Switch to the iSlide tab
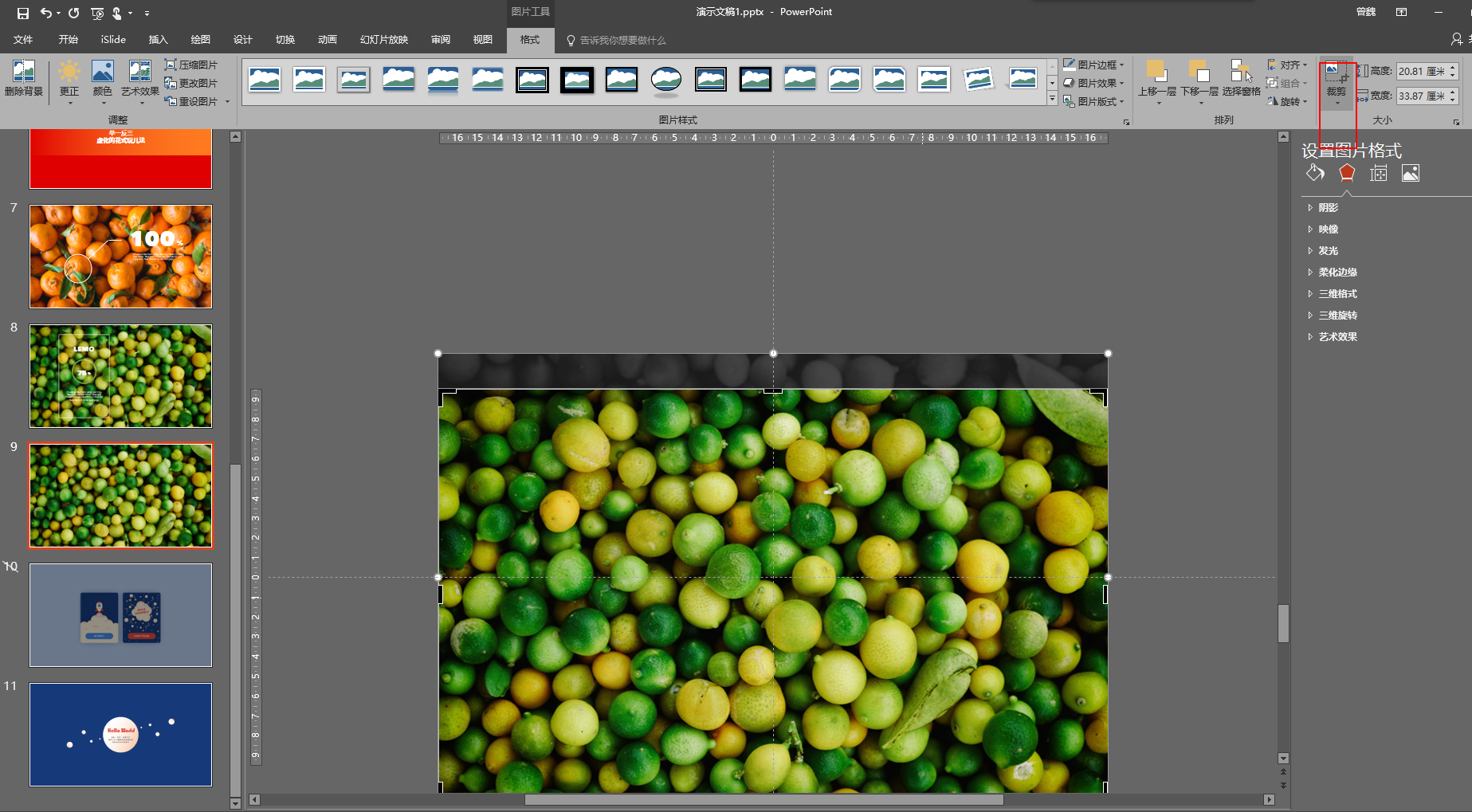The image size is (1472, 812). pos(113,39)
